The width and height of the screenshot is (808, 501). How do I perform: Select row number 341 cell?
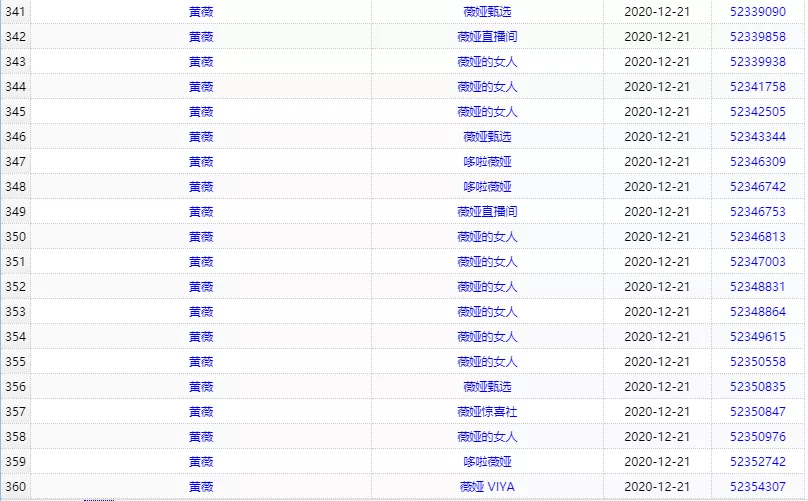click(x=15, y=12)
